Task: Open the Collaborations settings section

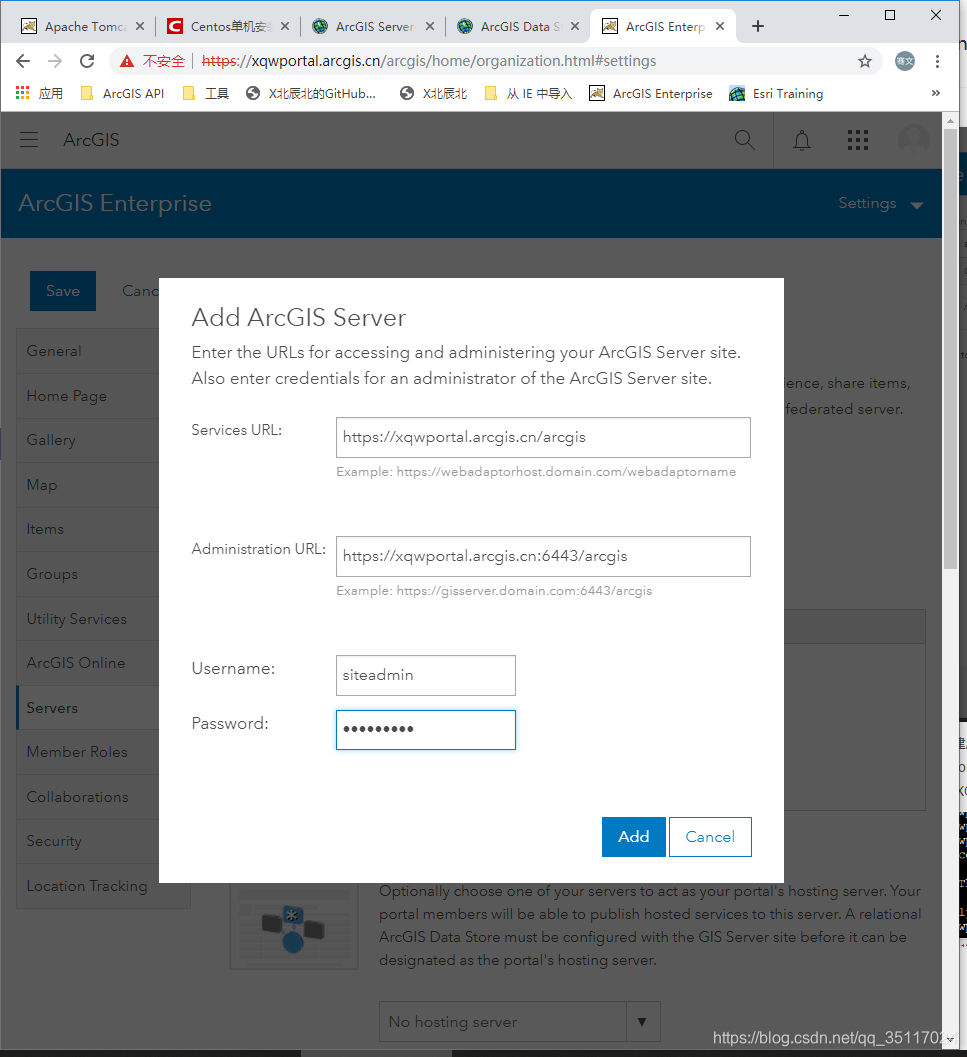Action: click(x=88, y=797)
